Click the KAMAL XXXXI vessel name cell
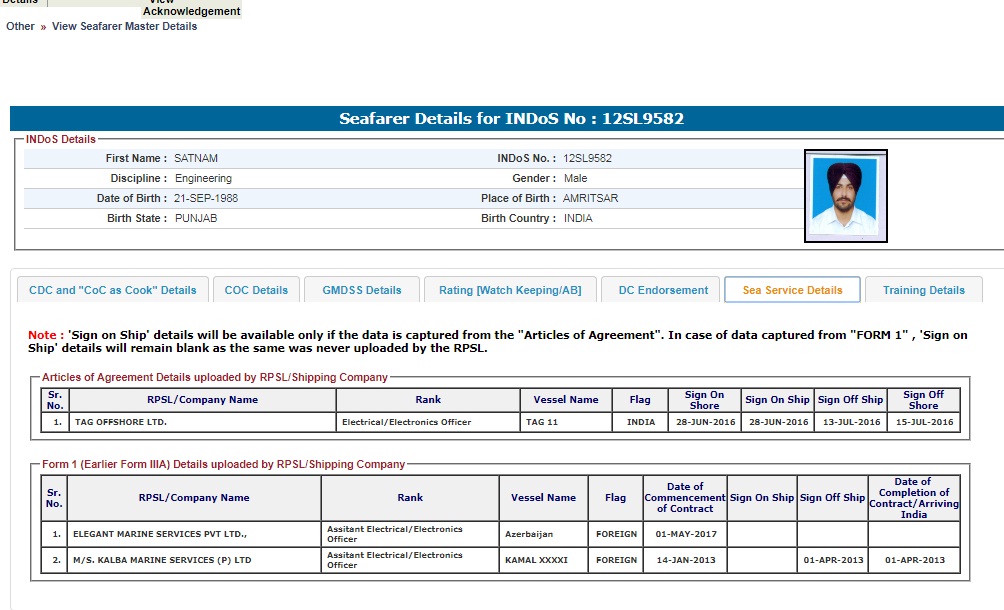 [x=536, y=560]
